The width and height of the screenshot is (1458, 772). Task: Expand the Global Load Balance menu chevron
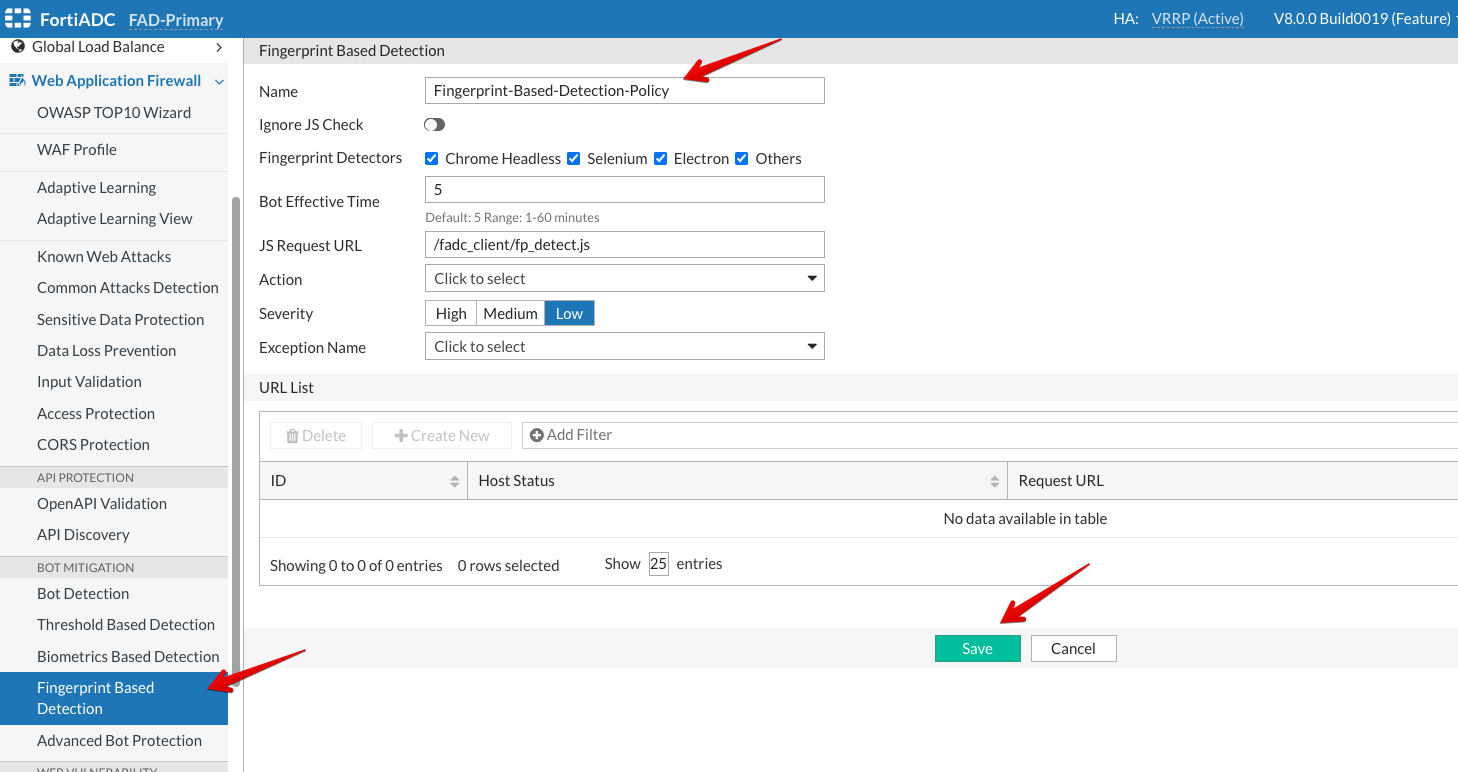pyautogui.click(x=219, y=47)
